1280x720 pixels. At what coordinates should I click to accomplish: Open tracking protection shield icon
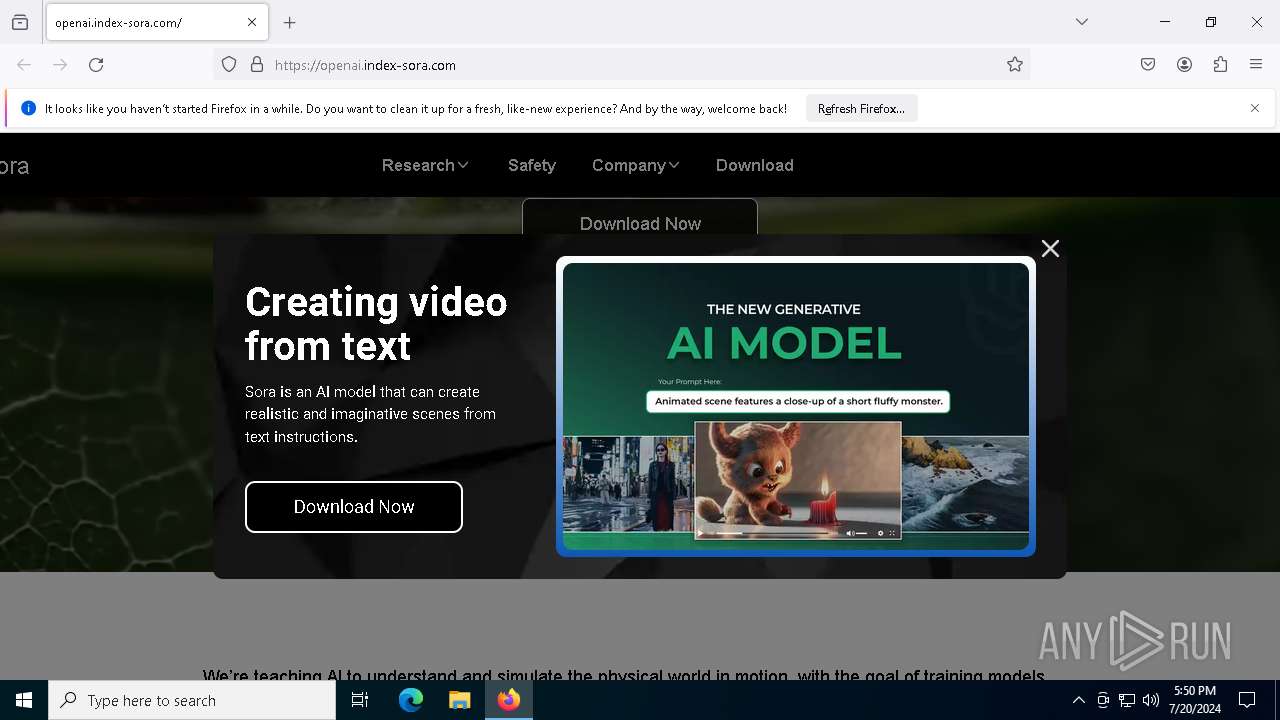click(229, 65)
